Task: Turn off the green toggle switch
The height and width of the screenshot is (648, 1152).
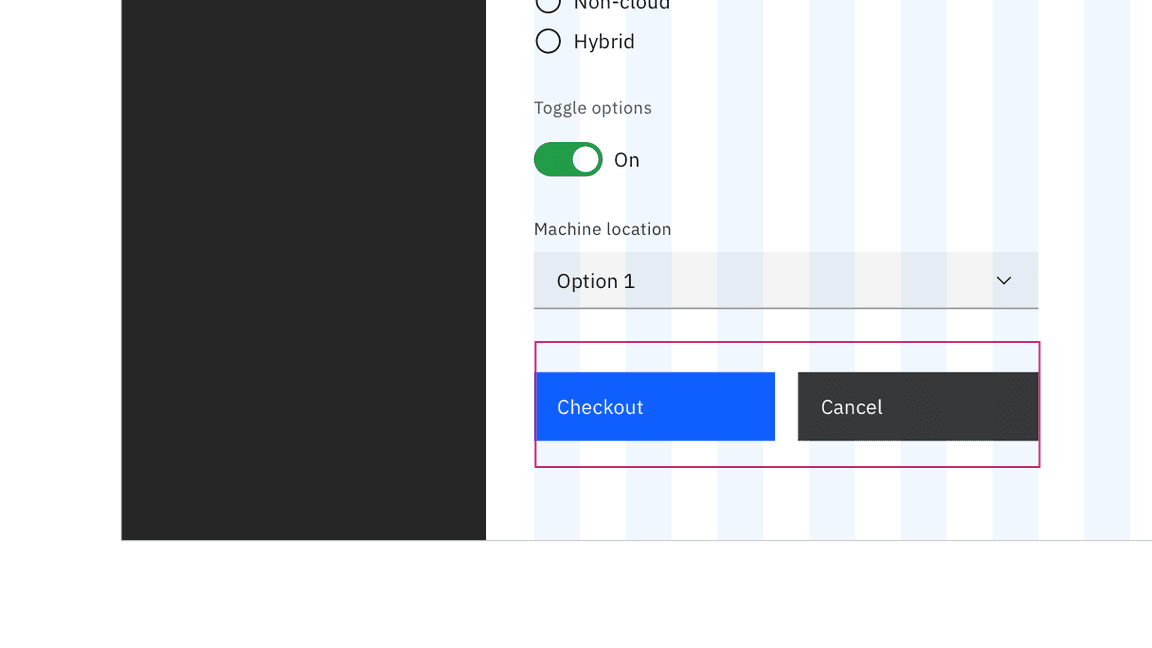Action: click(568, 159)
